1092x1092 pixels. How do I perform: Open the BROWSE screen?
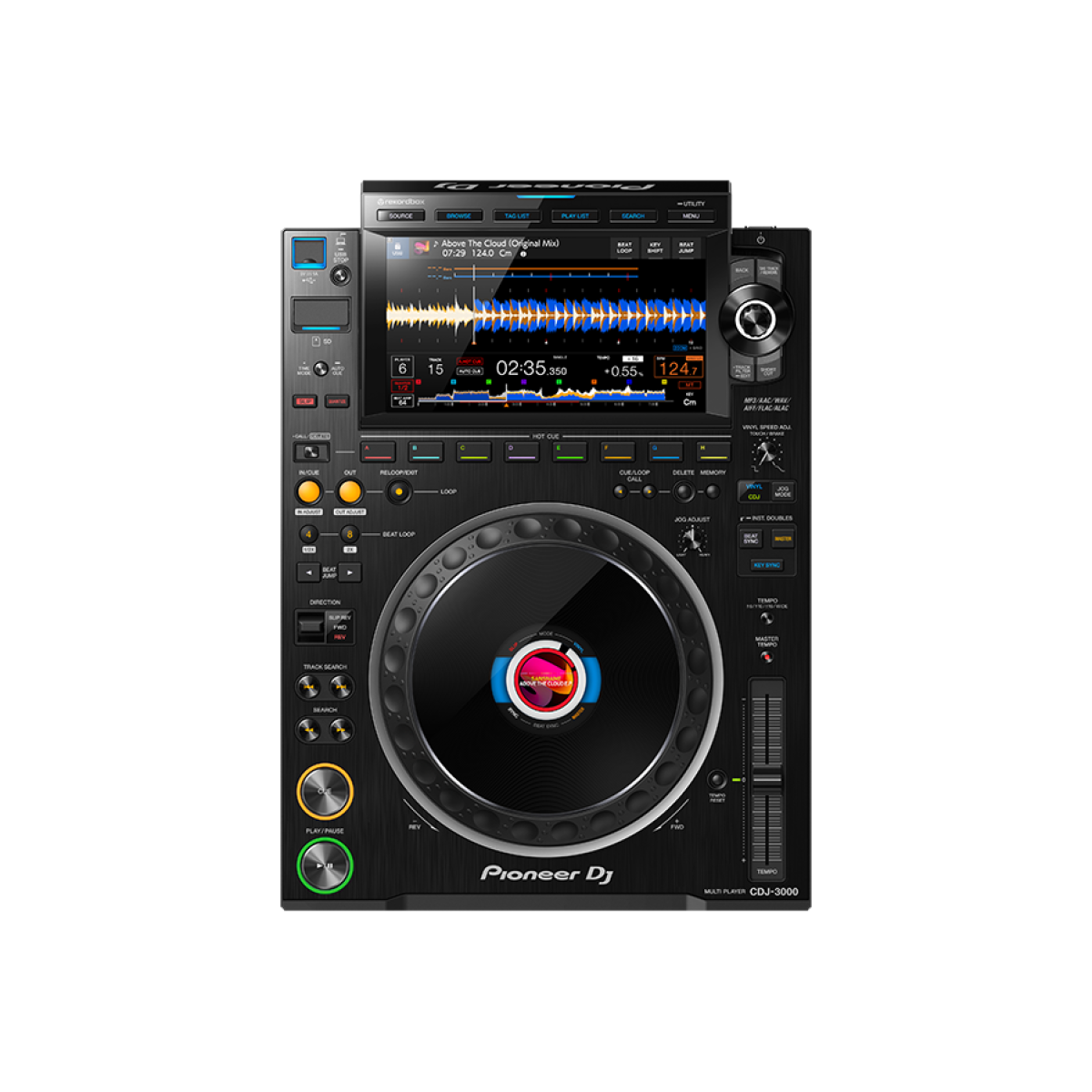[x=459, y=217]
